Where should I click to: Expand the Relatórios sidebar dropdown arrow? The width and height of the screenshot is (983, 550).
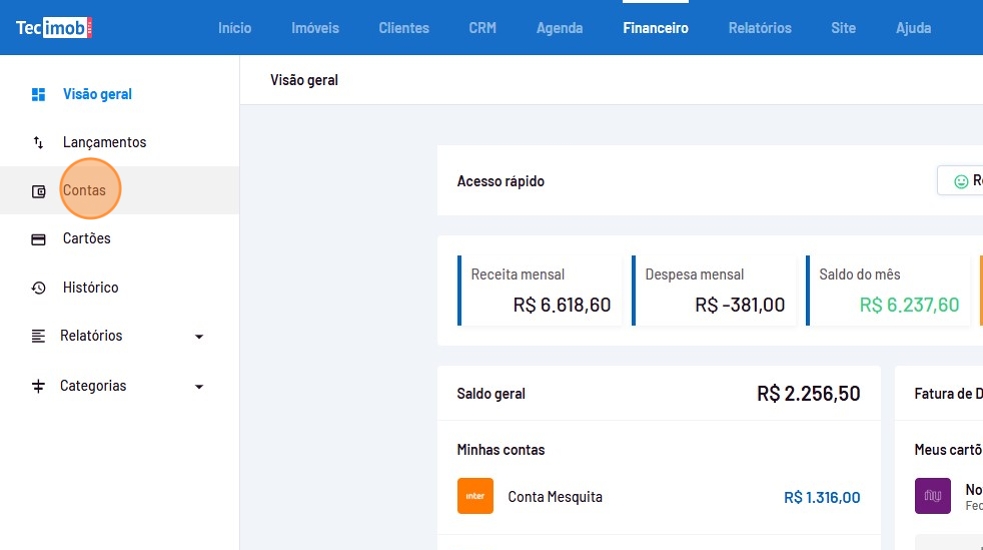(x=199, y=337)
